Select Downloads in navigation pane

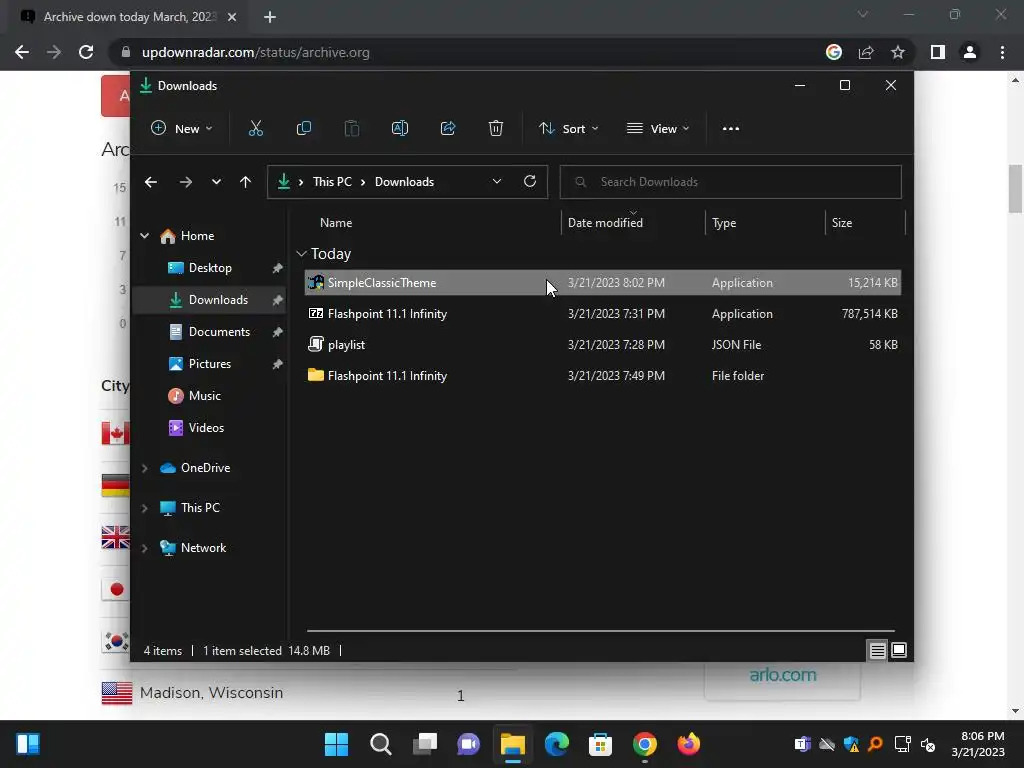click(209, 300)
